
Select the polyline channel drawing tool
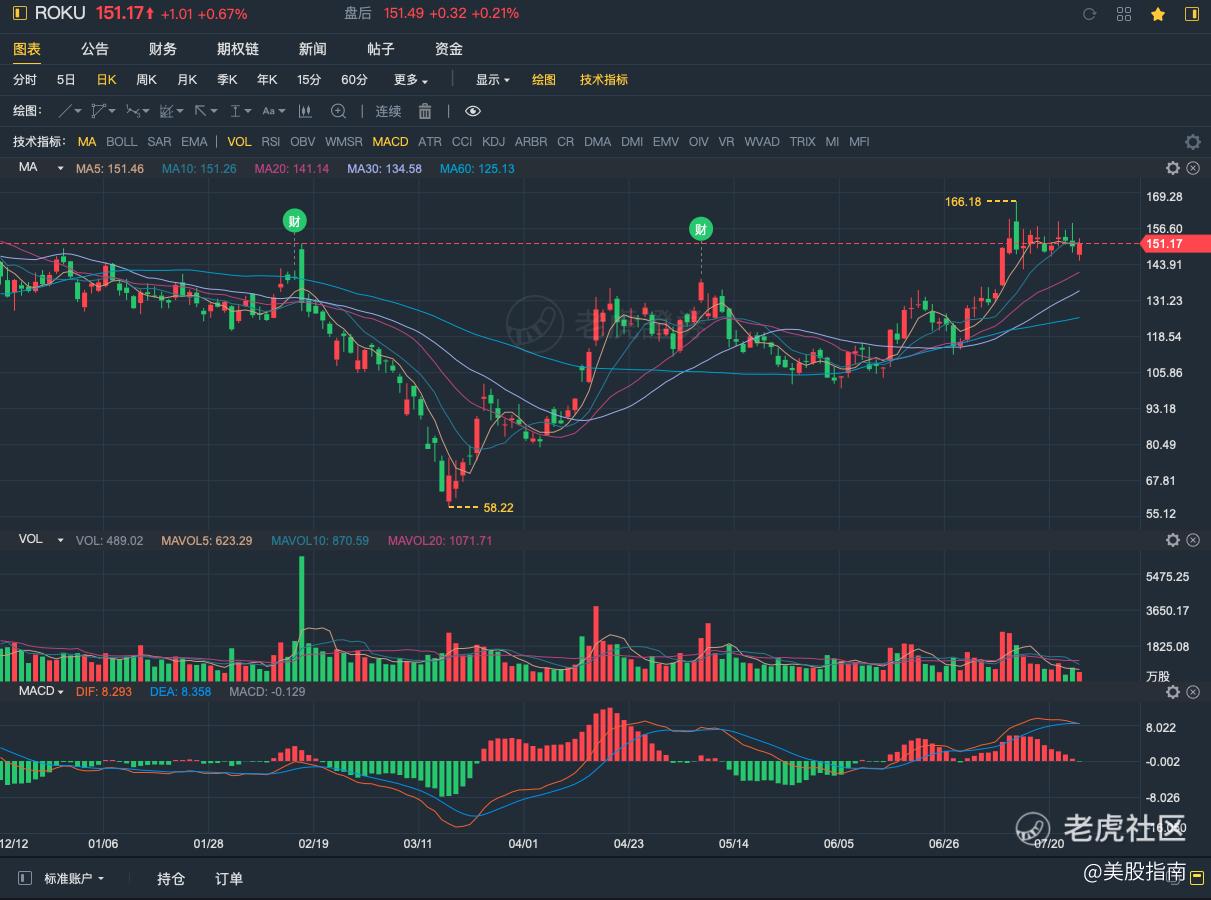pos(98,111)
